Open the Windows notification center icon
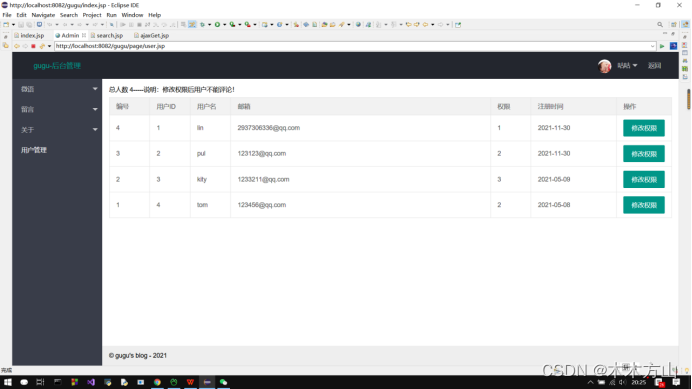692x389 pixels. pos(676,382)
